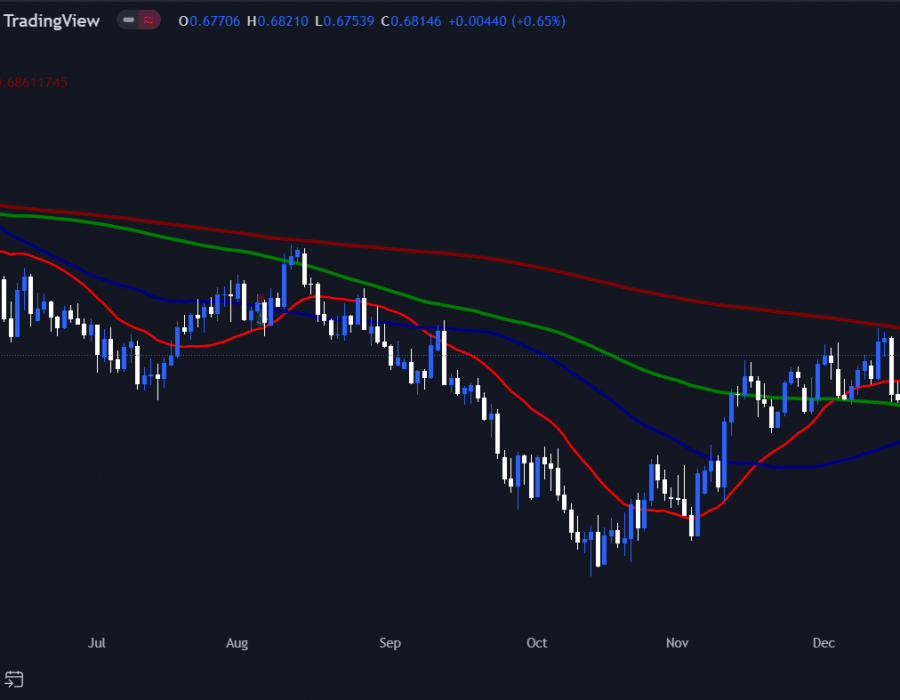
Task: Click the red approximate-equal data status icon
Action: click(x=149, y=20)
